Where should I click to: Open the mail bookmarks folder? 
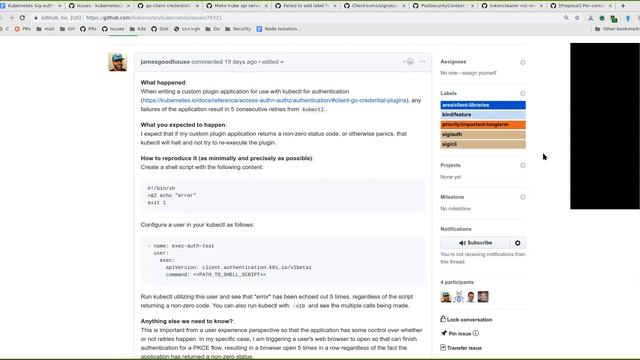click(x=45, y=29)
